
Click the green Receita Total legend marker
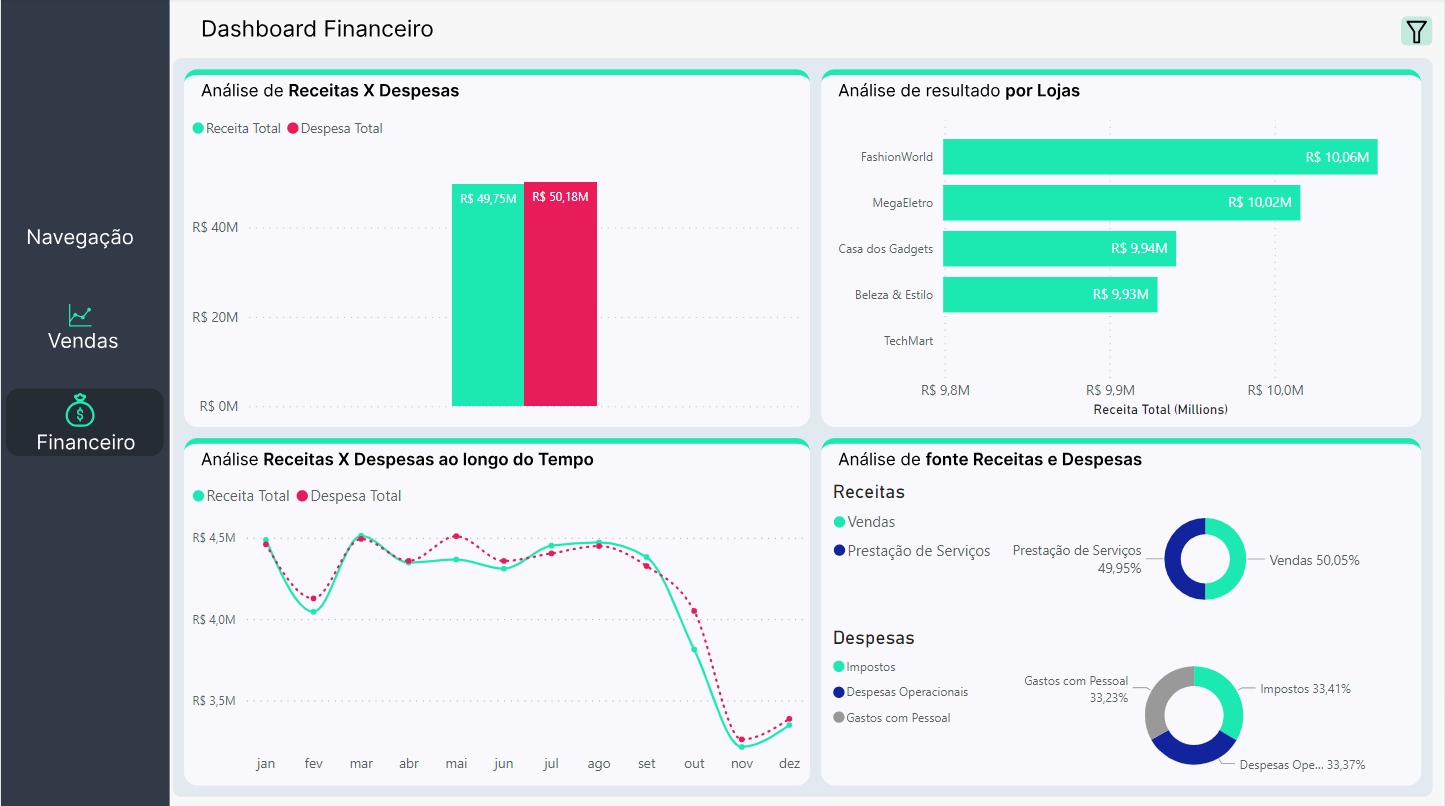tap(198, 128)
